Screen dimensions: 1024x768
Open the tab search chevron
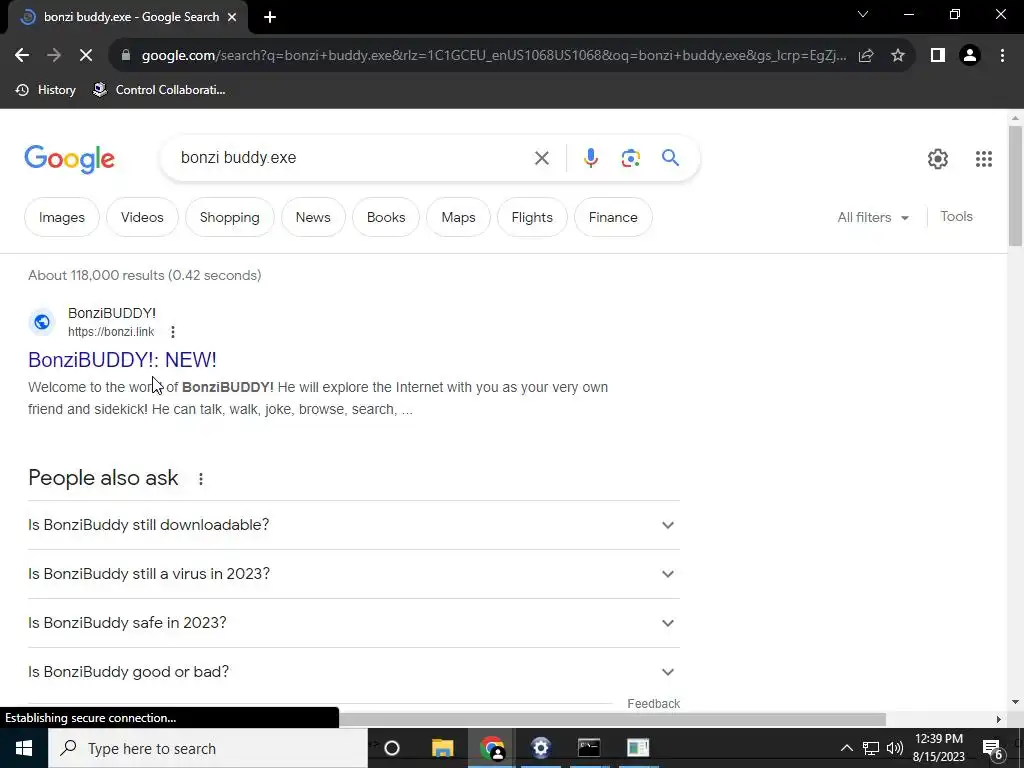[863, 14]
